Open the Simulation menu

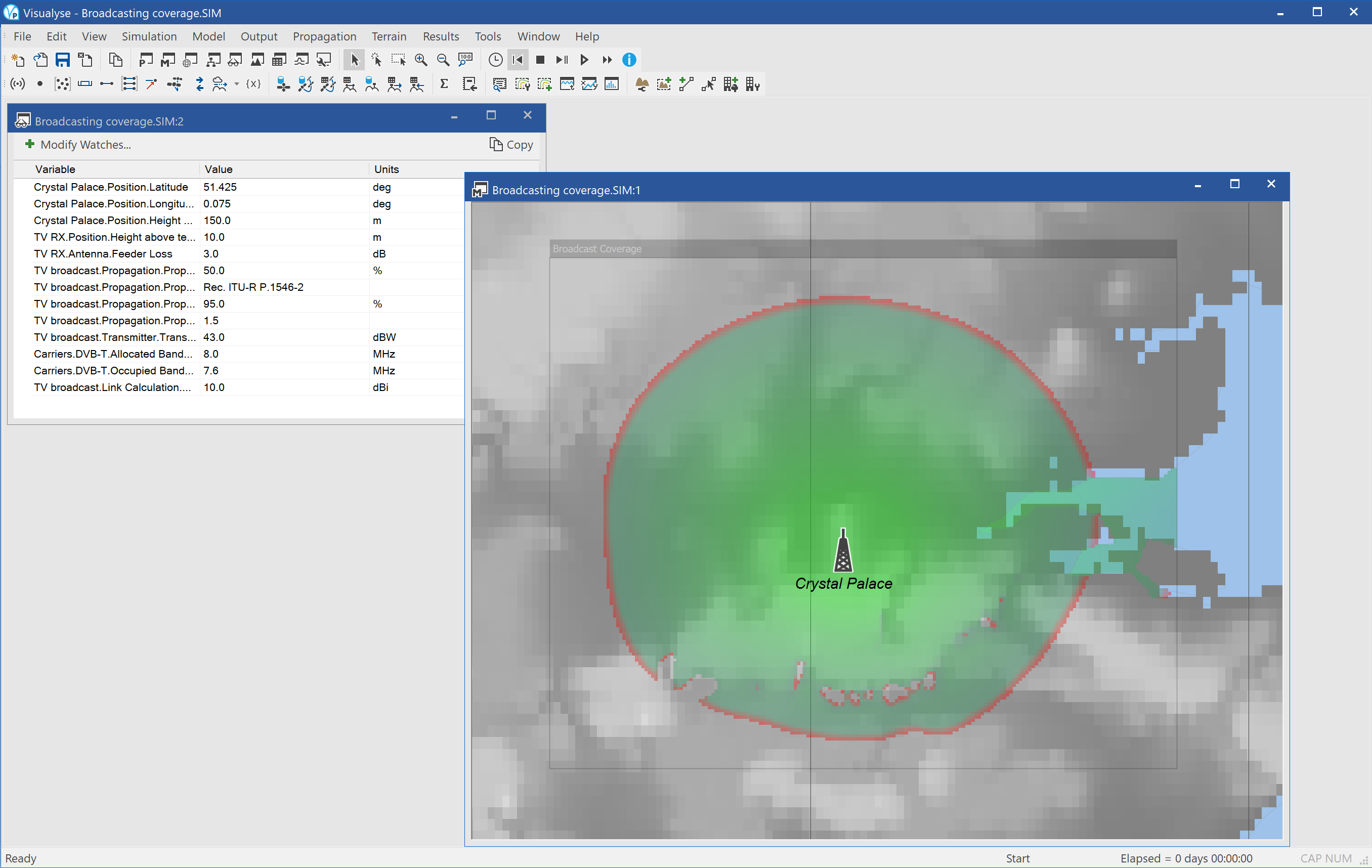point(149,36)
